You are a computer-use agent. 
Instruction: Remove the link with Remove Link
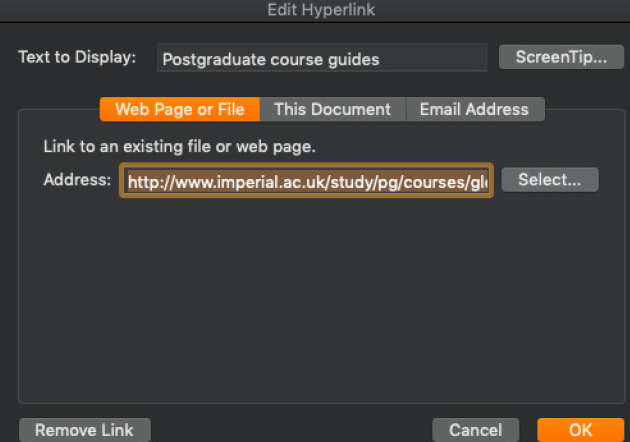[x=84, y=430]
